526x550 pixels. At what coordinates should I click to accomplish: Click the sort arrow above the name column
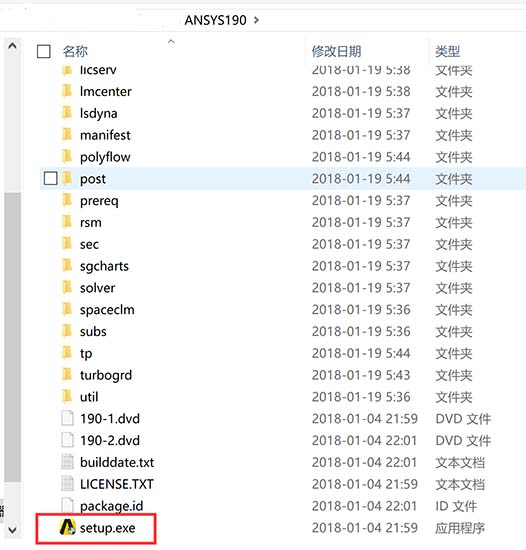(171, 41)
